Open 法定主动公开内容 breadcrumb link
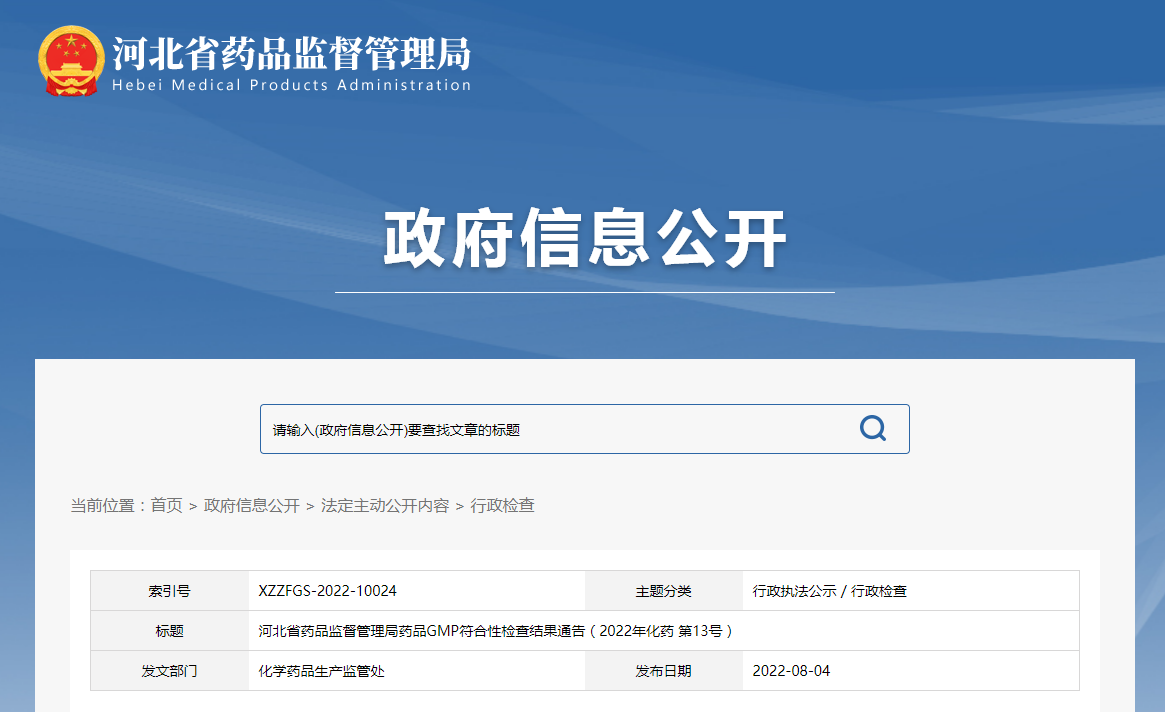This screenshot has width=1165, height=712. 385,505
